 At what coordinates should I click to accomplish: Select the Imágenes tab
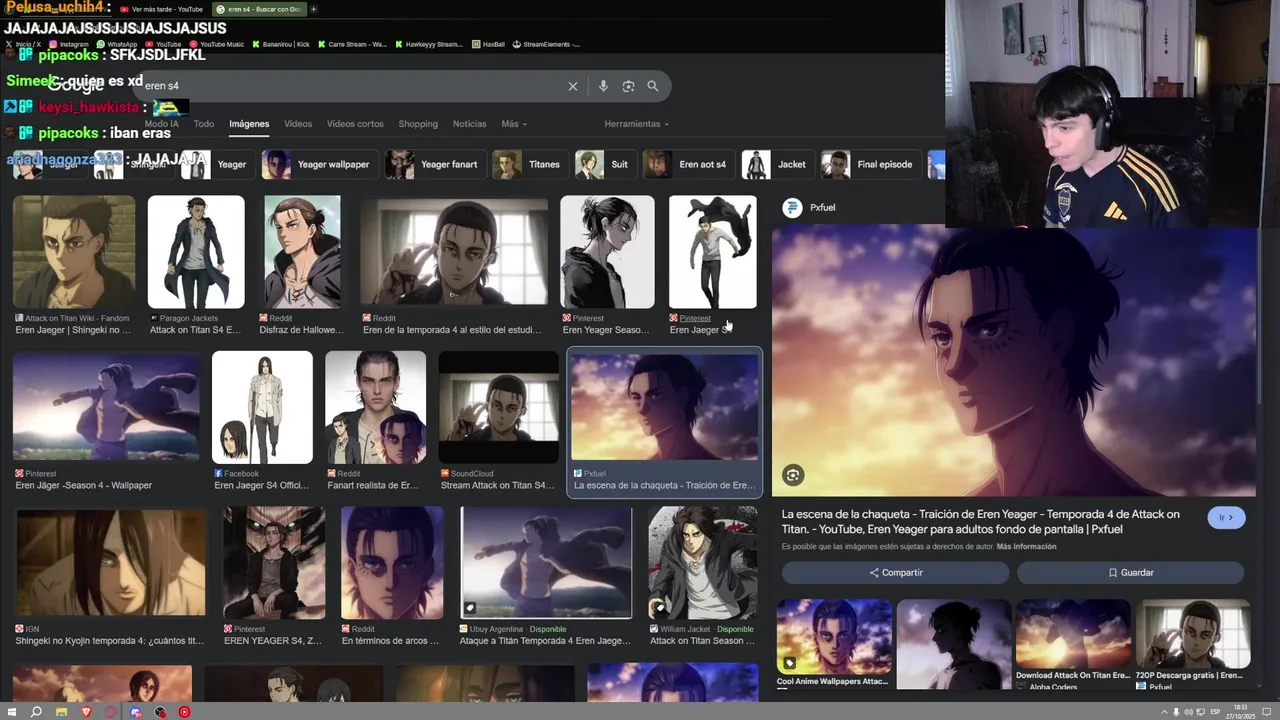[249, 124]
